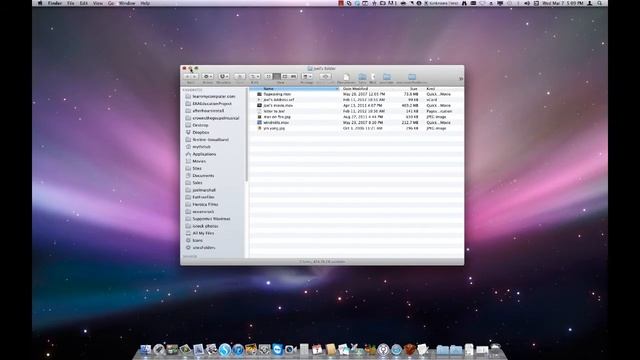Open the Sales folder icon in toolbar

[362, 77]
